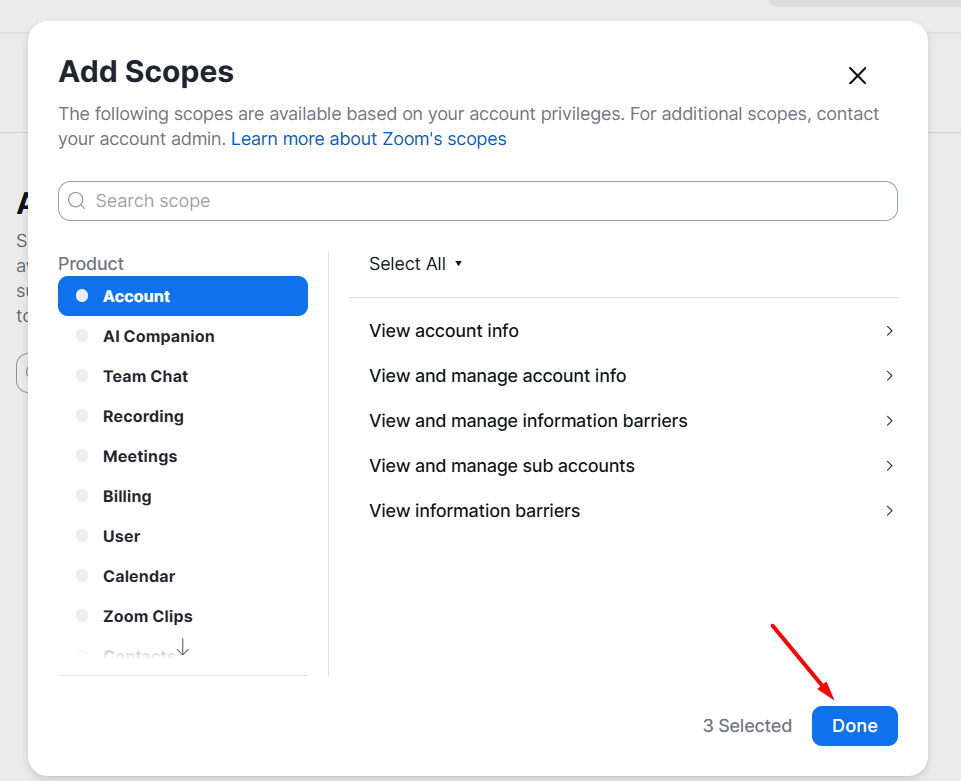Screen dimensions: 961x781
Task: Open Learn more about Zoom's scopes link
Action: [x=368, y=139]
